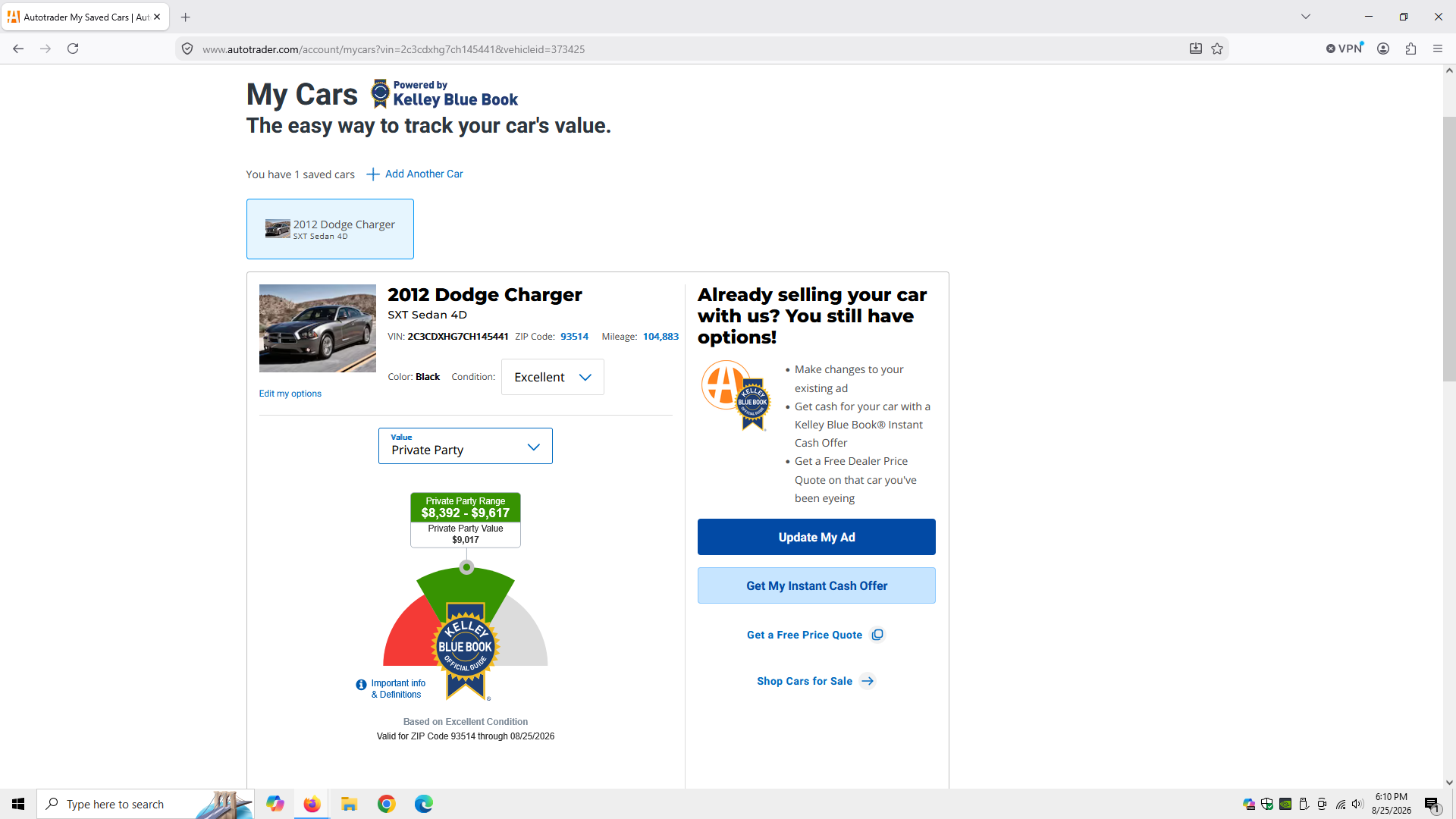The width and height of the screenshot is (1456, 819).
Task: Click the info icon near Important info
Action: click(x=361, y=685)
